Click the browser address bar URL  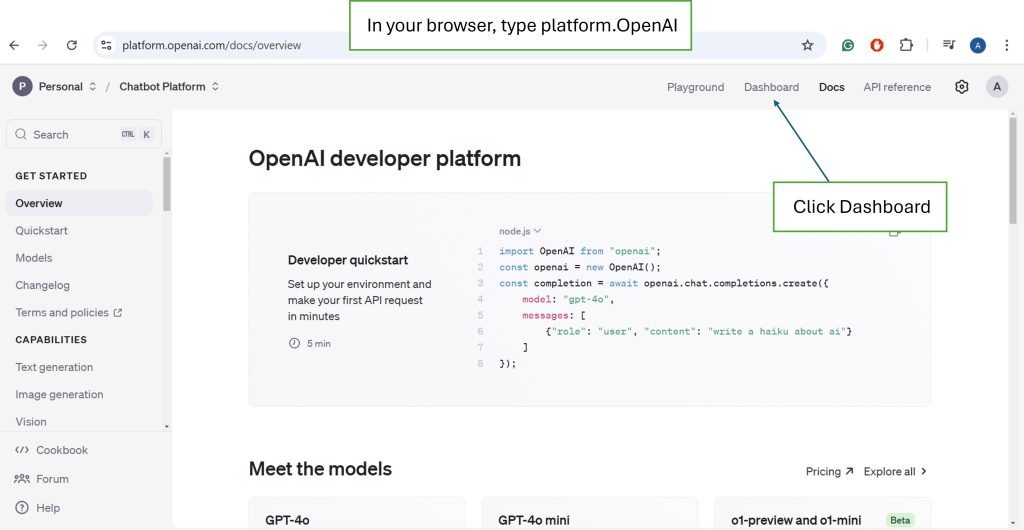point(212,45)
